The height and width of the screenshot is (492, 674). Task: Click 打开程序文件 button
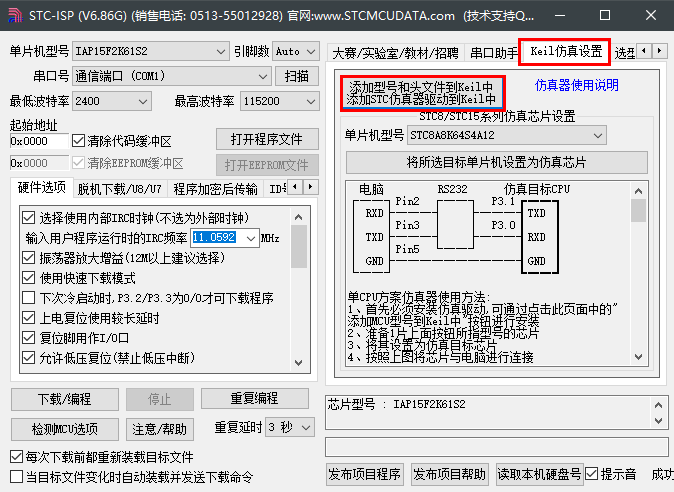[x=267, y=139]
